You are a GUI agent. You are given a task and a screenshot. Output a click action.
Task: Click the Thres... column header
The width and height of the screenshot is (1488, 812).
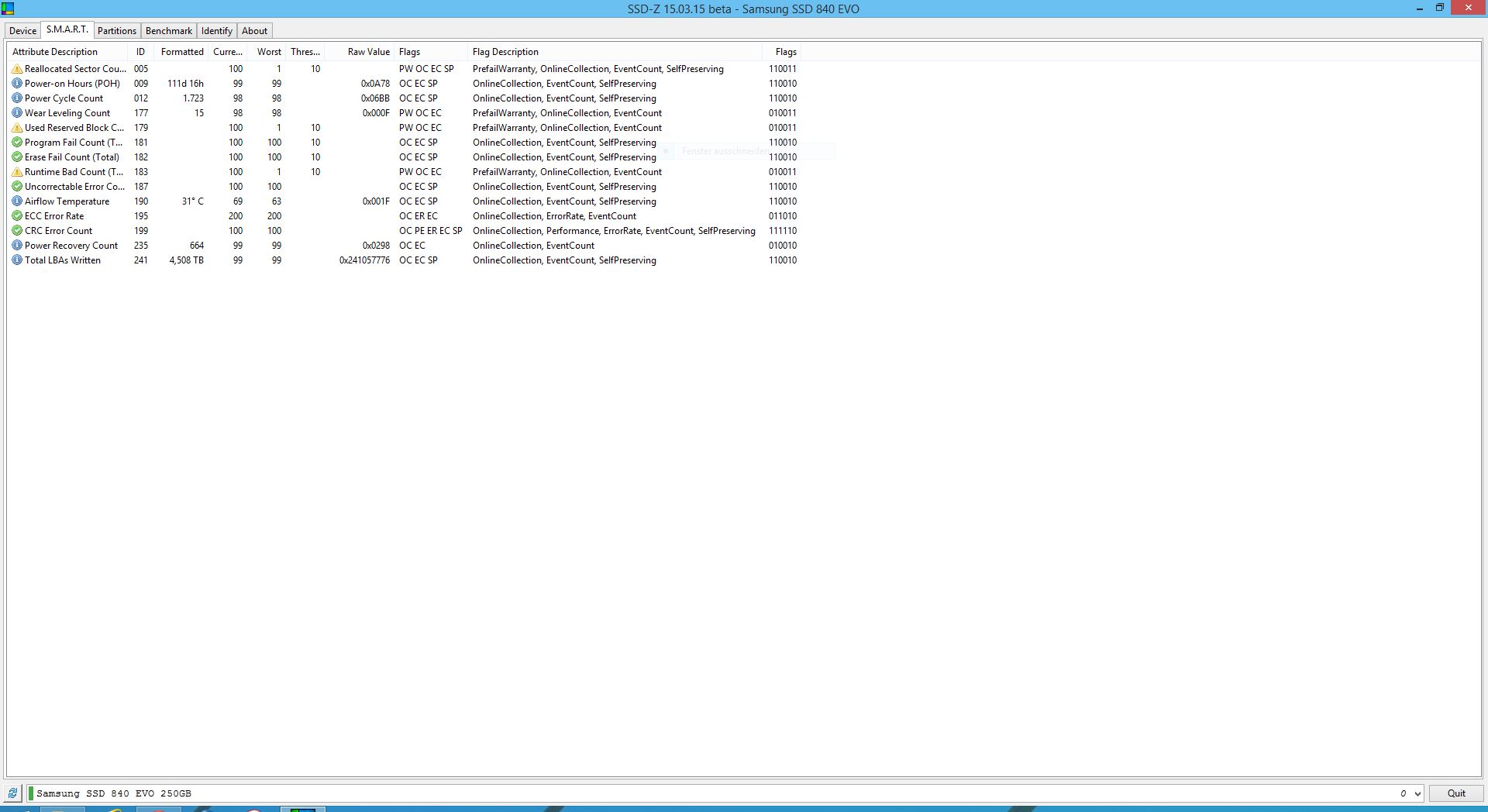pos(305,52)
